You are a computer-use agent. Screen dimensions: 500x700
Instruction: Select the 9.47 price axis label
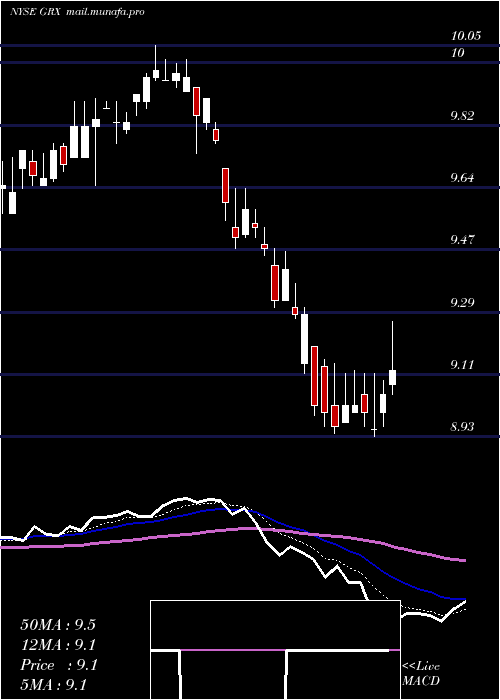coord(462,240)
